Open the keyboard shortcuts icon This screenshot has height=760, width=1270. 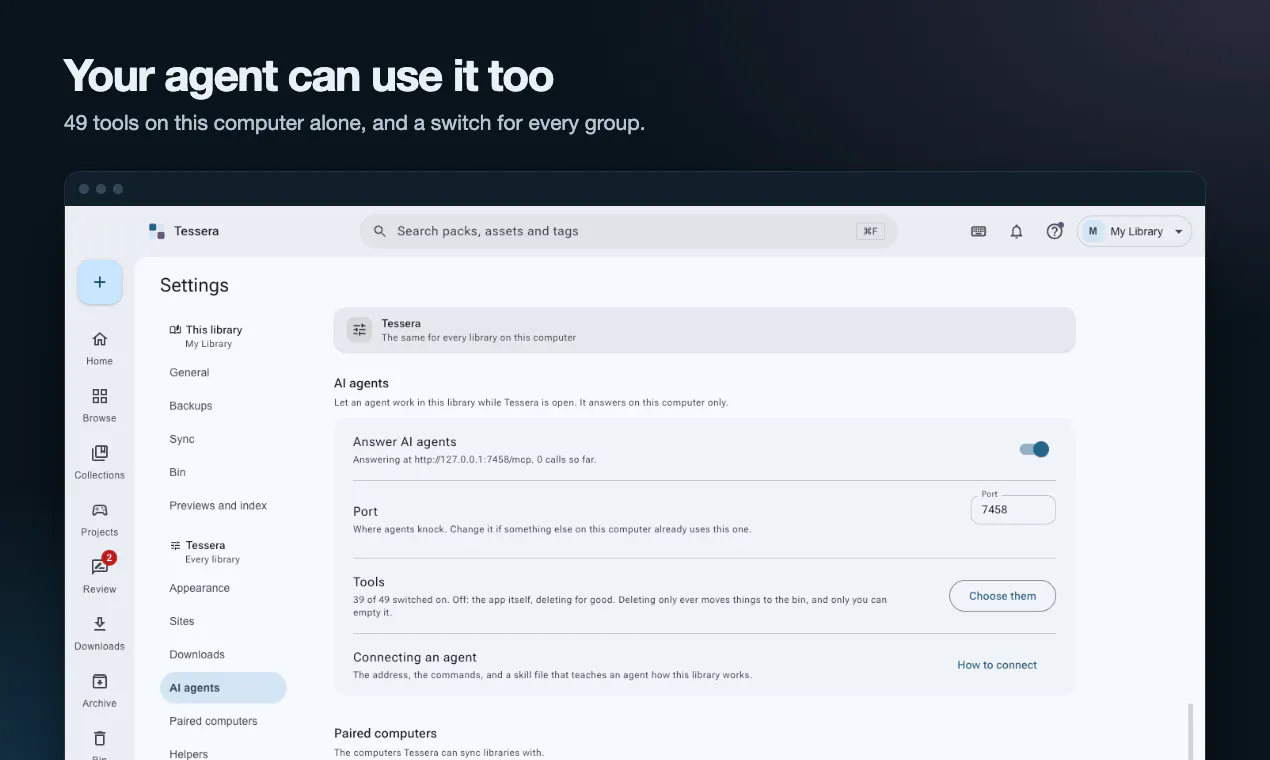point(979,231)
